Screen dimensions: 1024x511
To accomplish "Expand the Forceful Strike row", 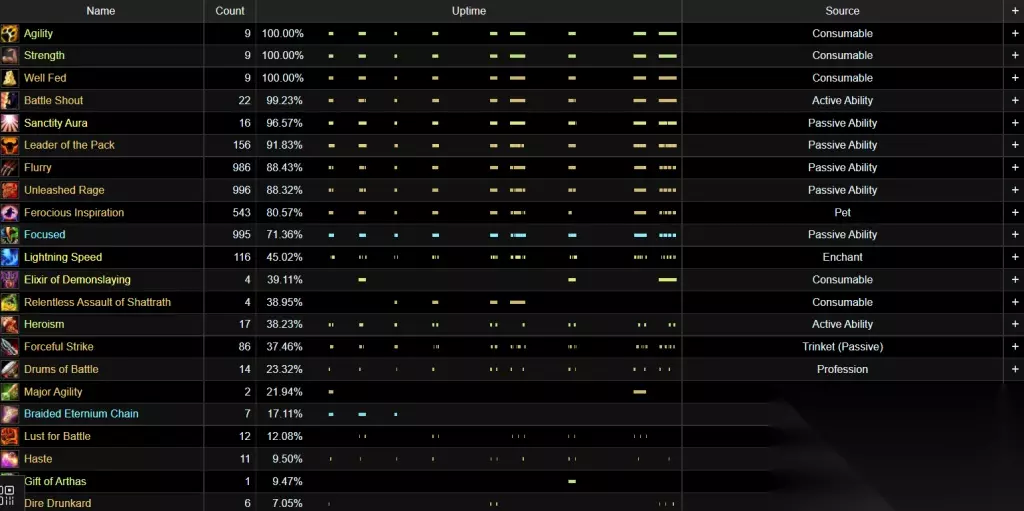I will [1014, 346].
